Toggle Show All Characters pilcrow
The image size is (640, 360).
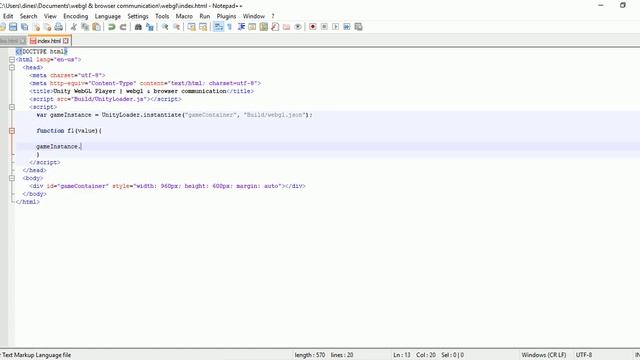229,27
